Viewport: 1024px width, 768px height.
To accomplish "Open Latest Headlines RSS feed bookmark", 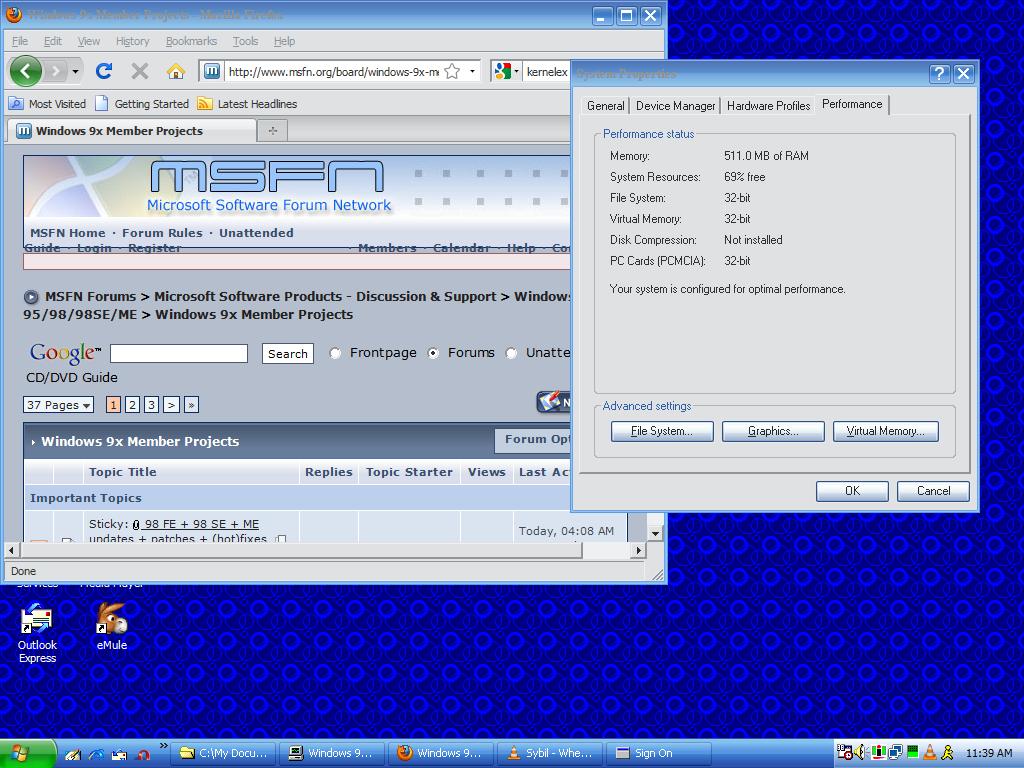I will (x=247, y=104).
